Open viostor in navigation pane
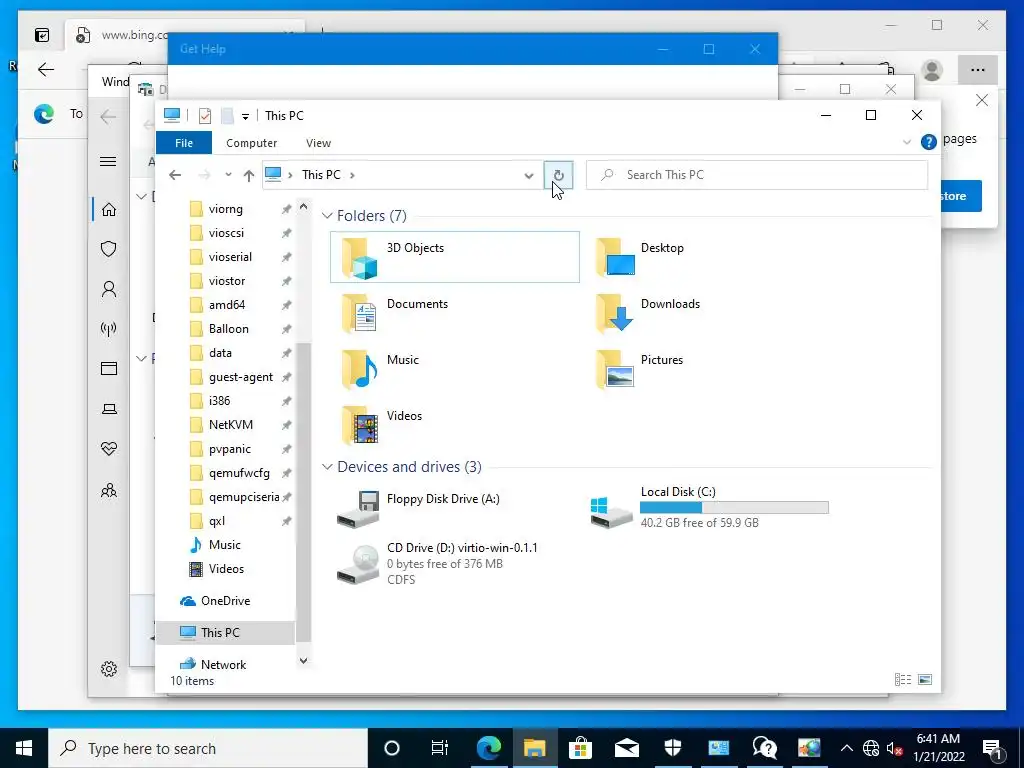Screen dimensions: 1024x768 point(227,281)
